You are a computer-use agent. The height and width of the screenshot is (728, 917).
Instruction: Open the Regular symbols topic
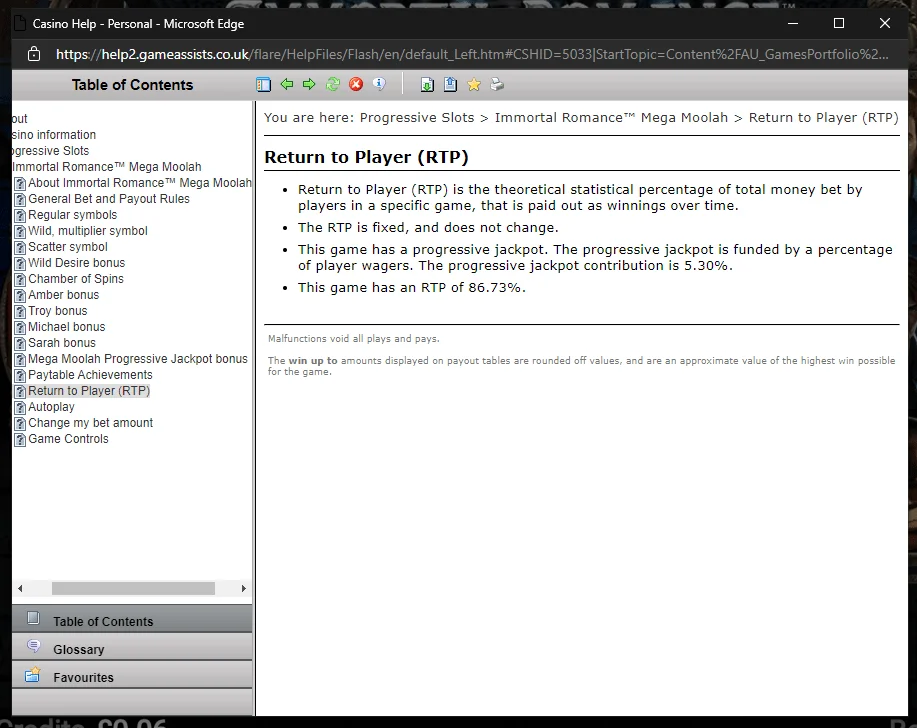(73, 215)
